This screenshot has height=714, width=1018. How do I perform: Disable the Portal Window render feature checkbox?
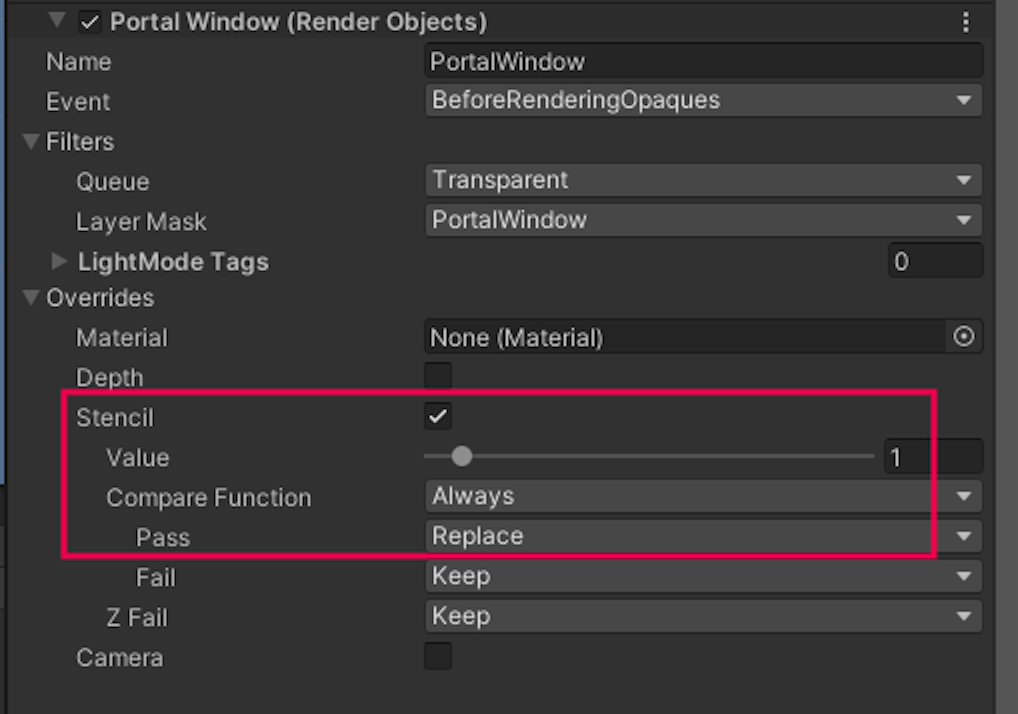(89, 22)
